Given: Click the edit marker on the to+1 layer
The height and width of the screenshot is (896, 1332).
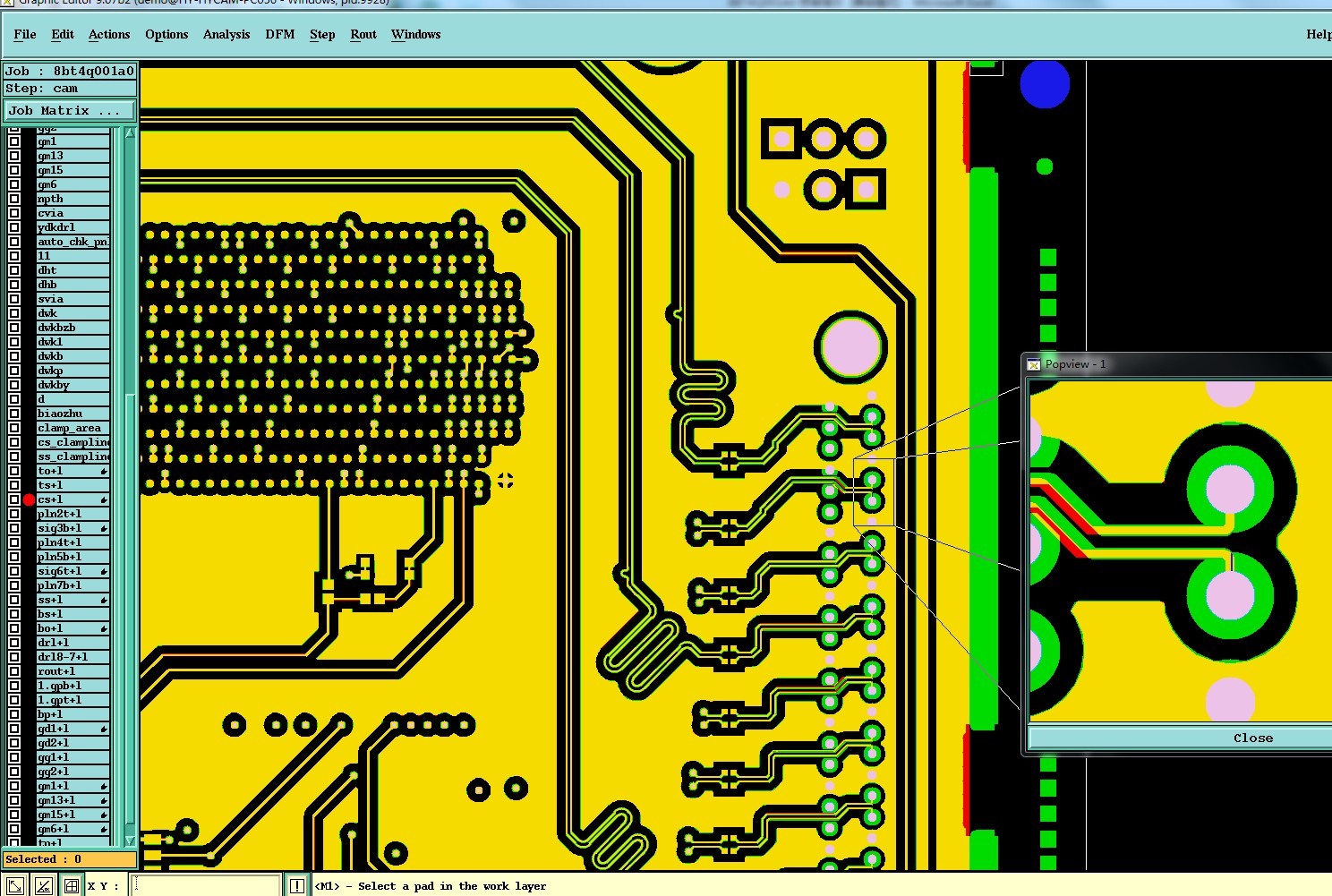Looking at the screenshot, I should click(104, 472).
